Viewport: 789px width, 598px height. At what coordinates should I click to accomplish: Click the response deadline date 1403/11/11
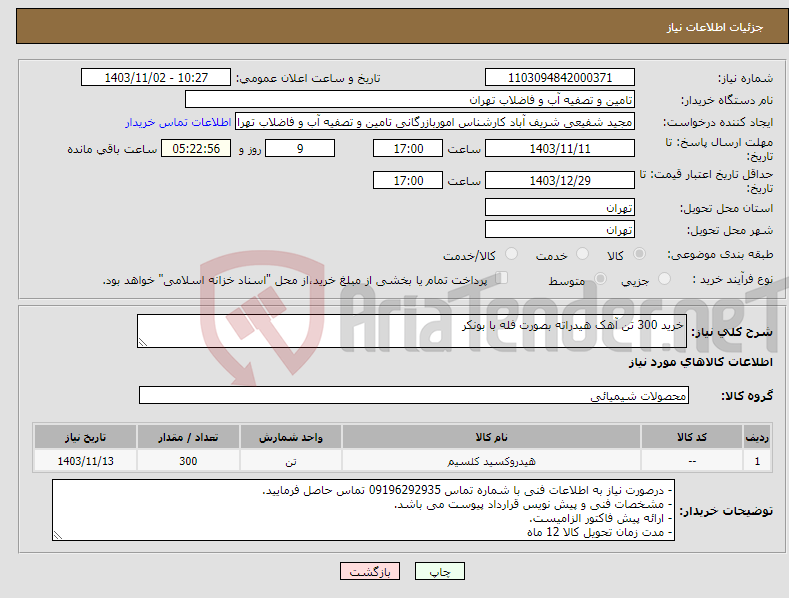point(560,148)
